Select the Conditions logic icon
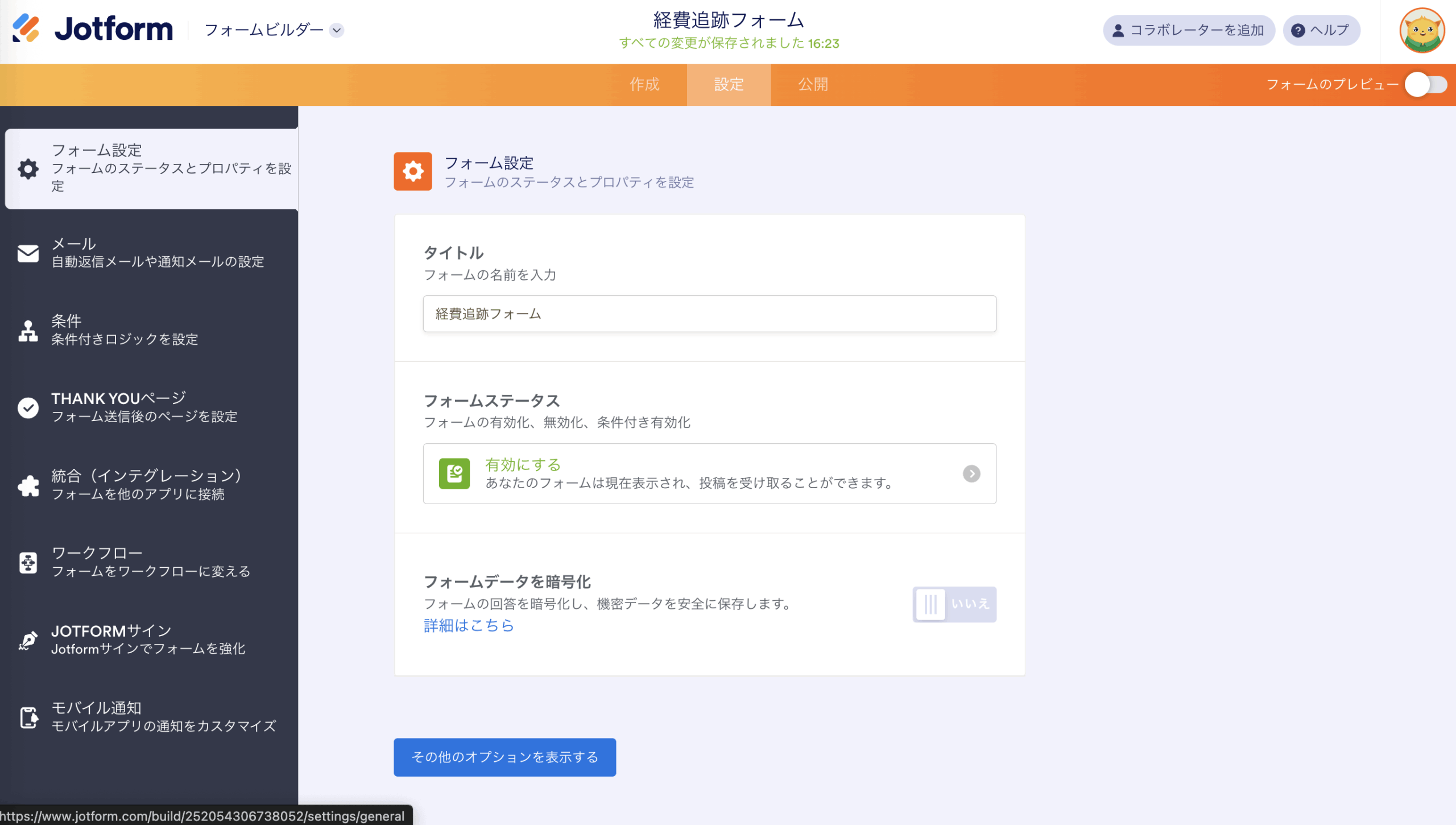1456x825 pixels. tap(28, 331)
